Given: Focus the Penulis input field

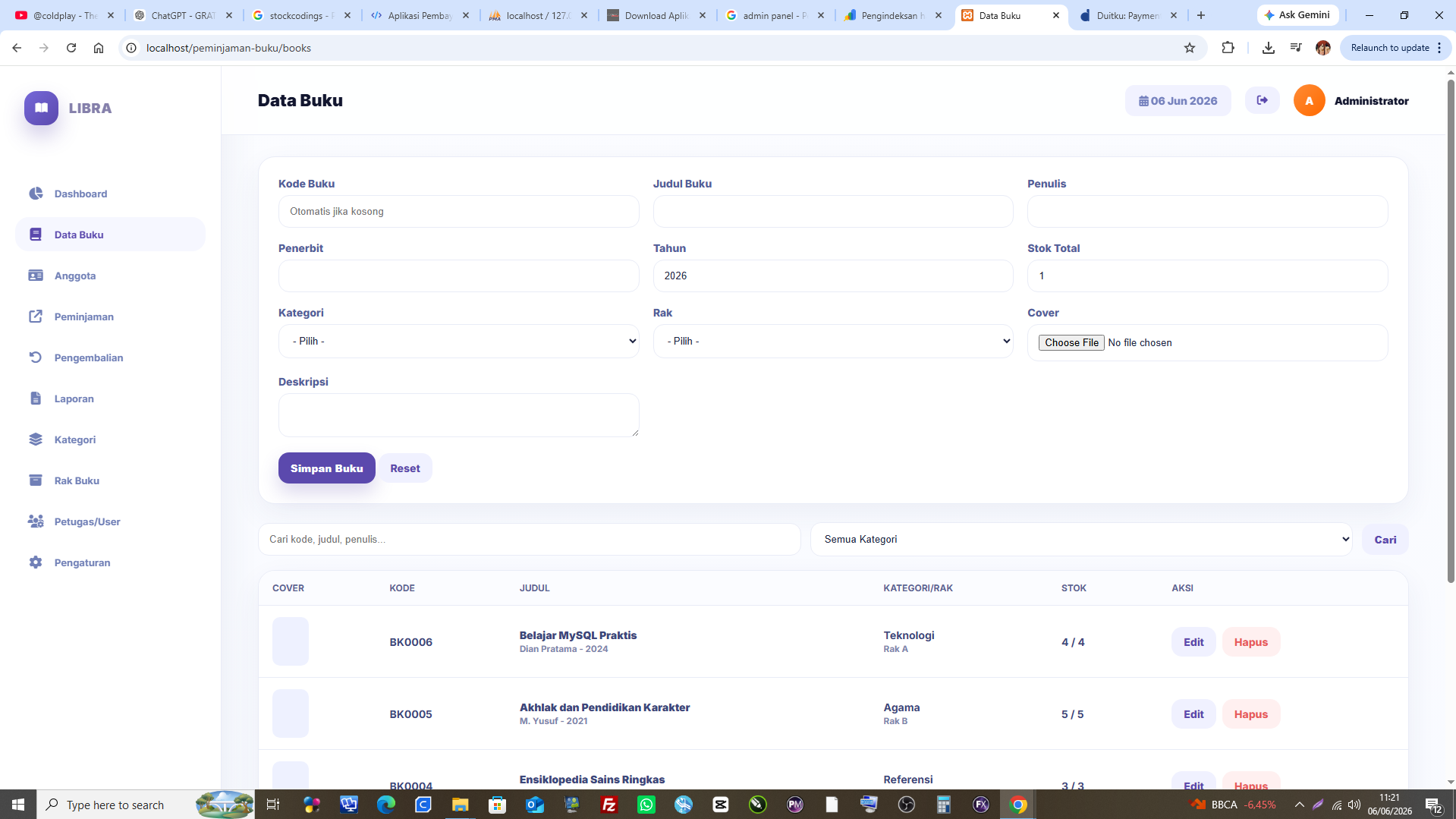Looking at the screenshot, I should (1207, 212).
